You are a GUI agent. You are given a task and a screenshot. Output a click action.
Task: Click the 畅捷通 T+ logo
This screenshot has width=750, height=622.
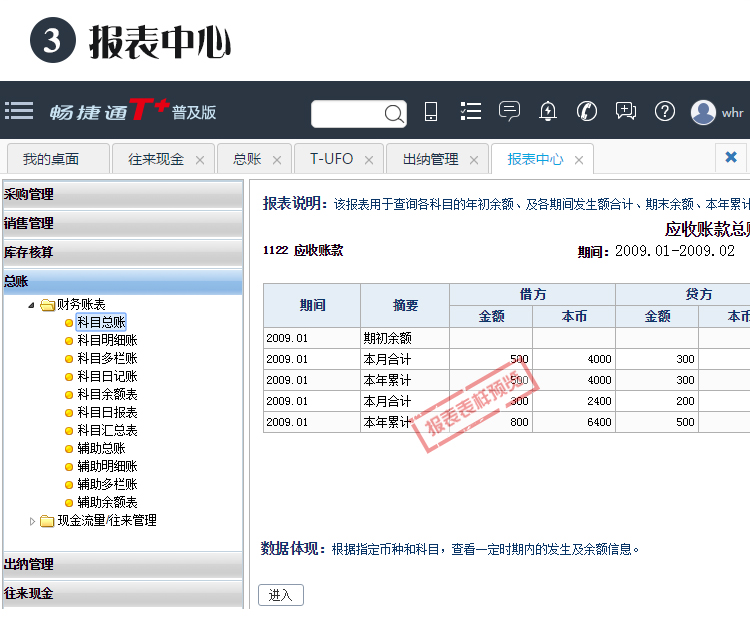132,111
